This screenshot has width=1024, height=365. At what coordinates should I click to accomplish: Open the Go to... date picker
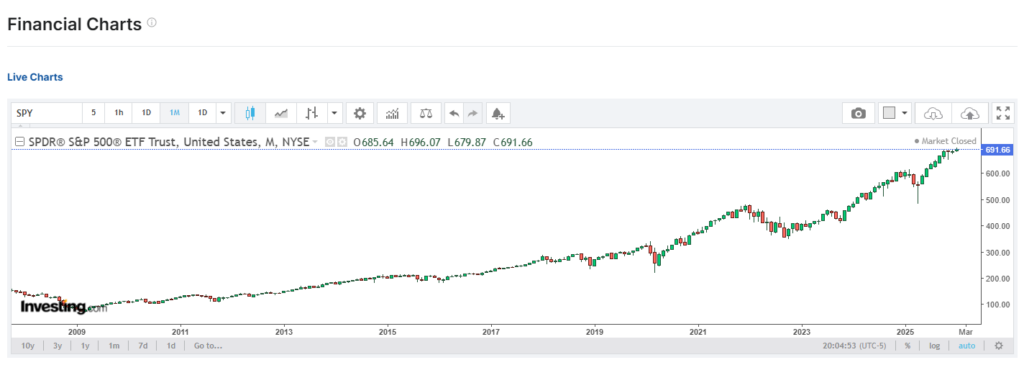pyautogui.click(x=208, y=345)
